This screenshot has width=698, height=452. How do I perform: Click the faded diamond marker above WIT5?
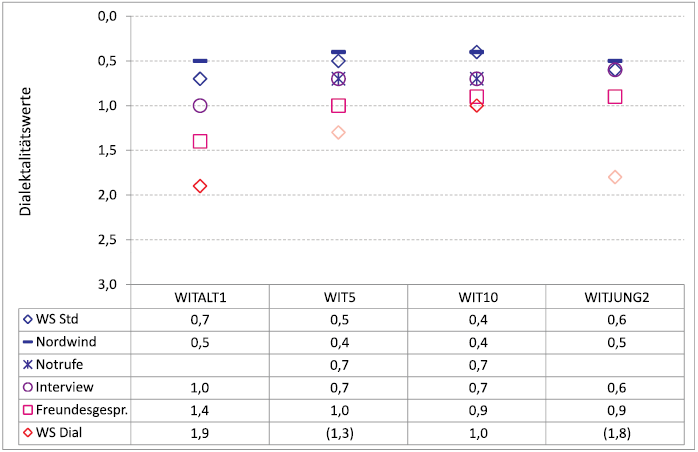pyautogui.click(x=338, y=132)
